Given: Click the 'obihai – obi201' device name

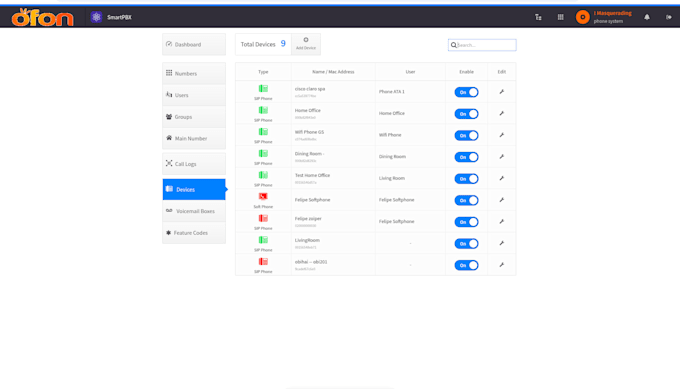Looking at the screenshot, I should click(311, 262).
